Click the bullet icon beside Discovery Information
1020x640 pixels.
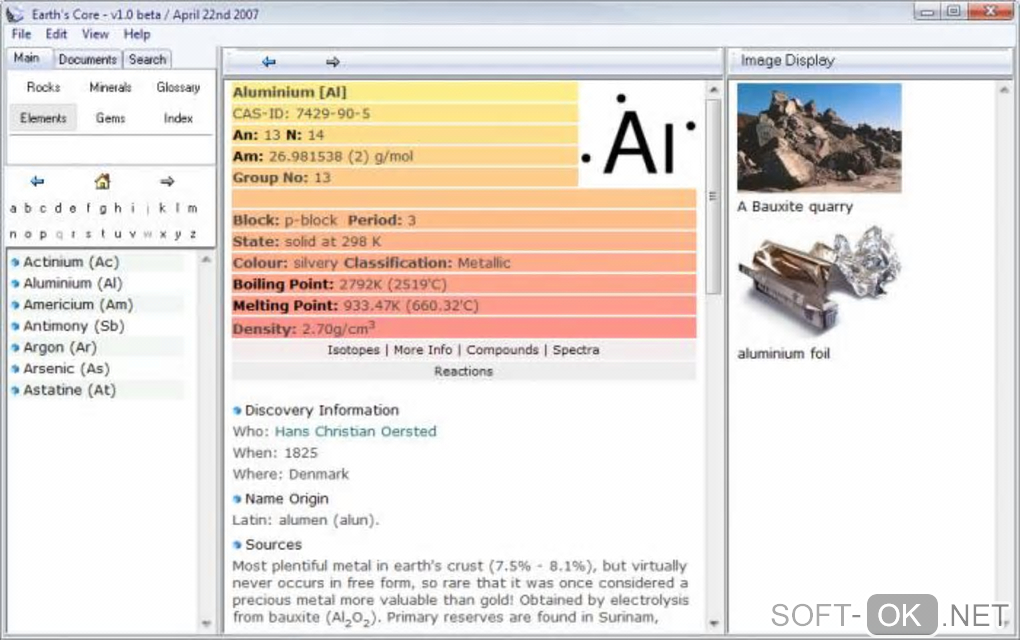pos(237,410)
